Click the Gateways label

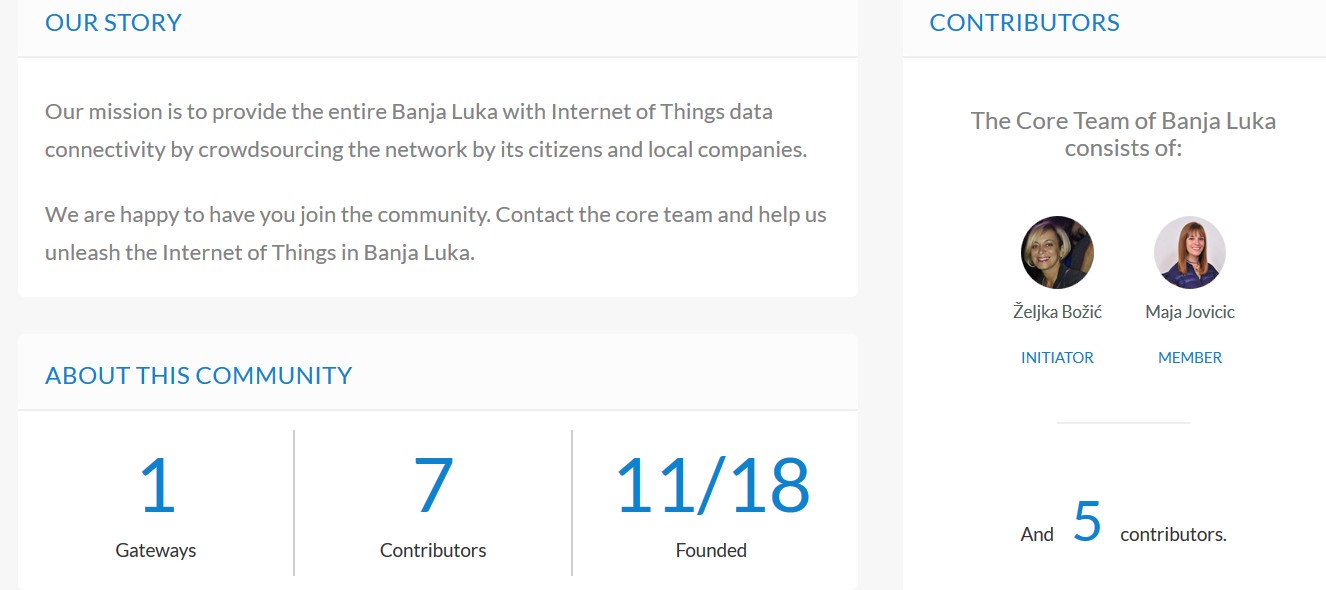pos(156,550)
